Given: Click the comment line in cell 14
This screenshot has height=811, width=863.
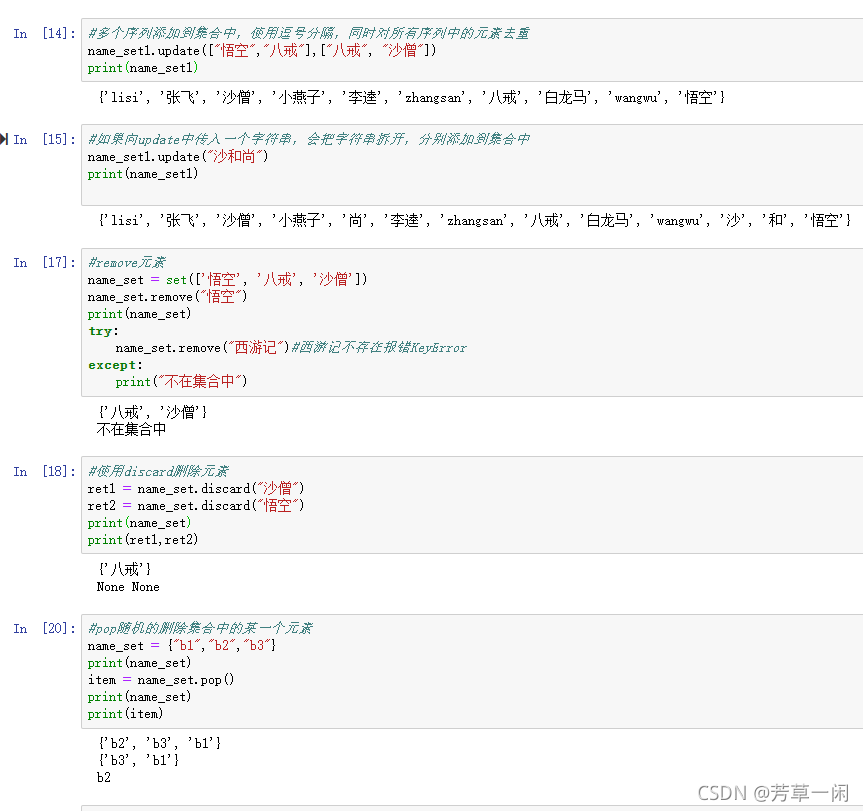Looking at the screenshot, I should pyautogui.click(x=309, y=34).
